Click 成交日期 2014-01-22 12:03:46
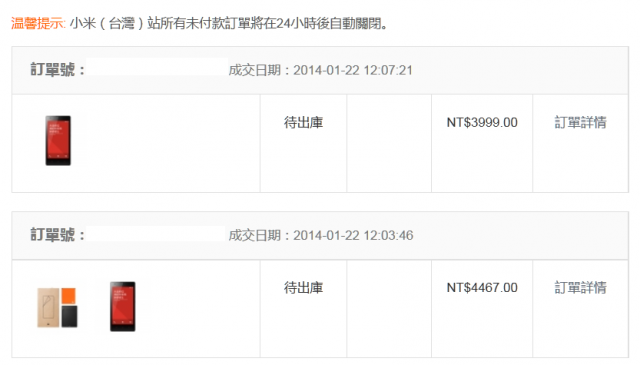640x365 pixels. (x=321, y=235)
